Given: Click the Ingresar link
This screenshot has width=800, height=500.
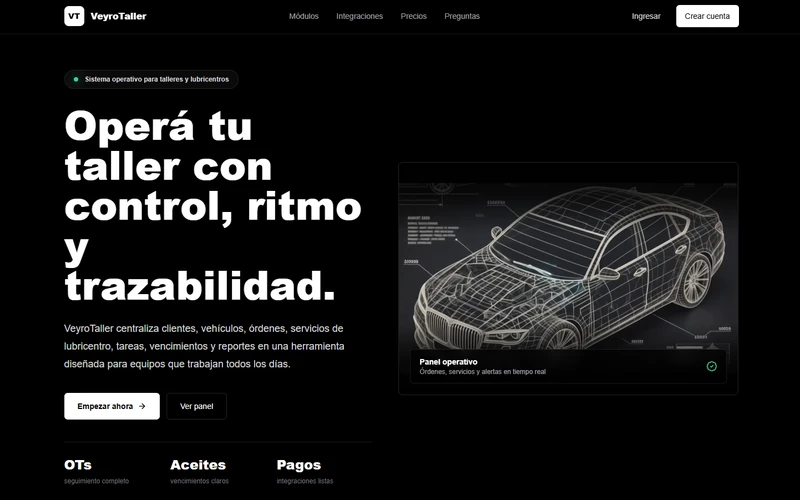Looking at the screenshot, I should 646,16.
